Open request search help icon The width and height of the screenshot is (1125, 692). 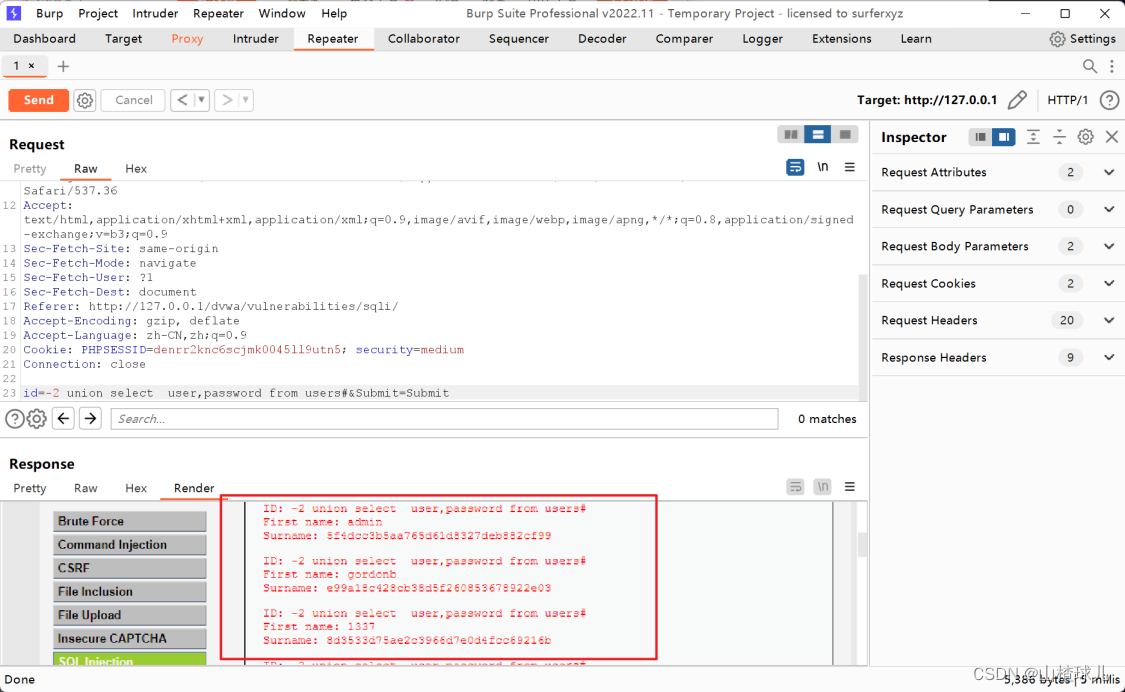(x=14, y=419)
